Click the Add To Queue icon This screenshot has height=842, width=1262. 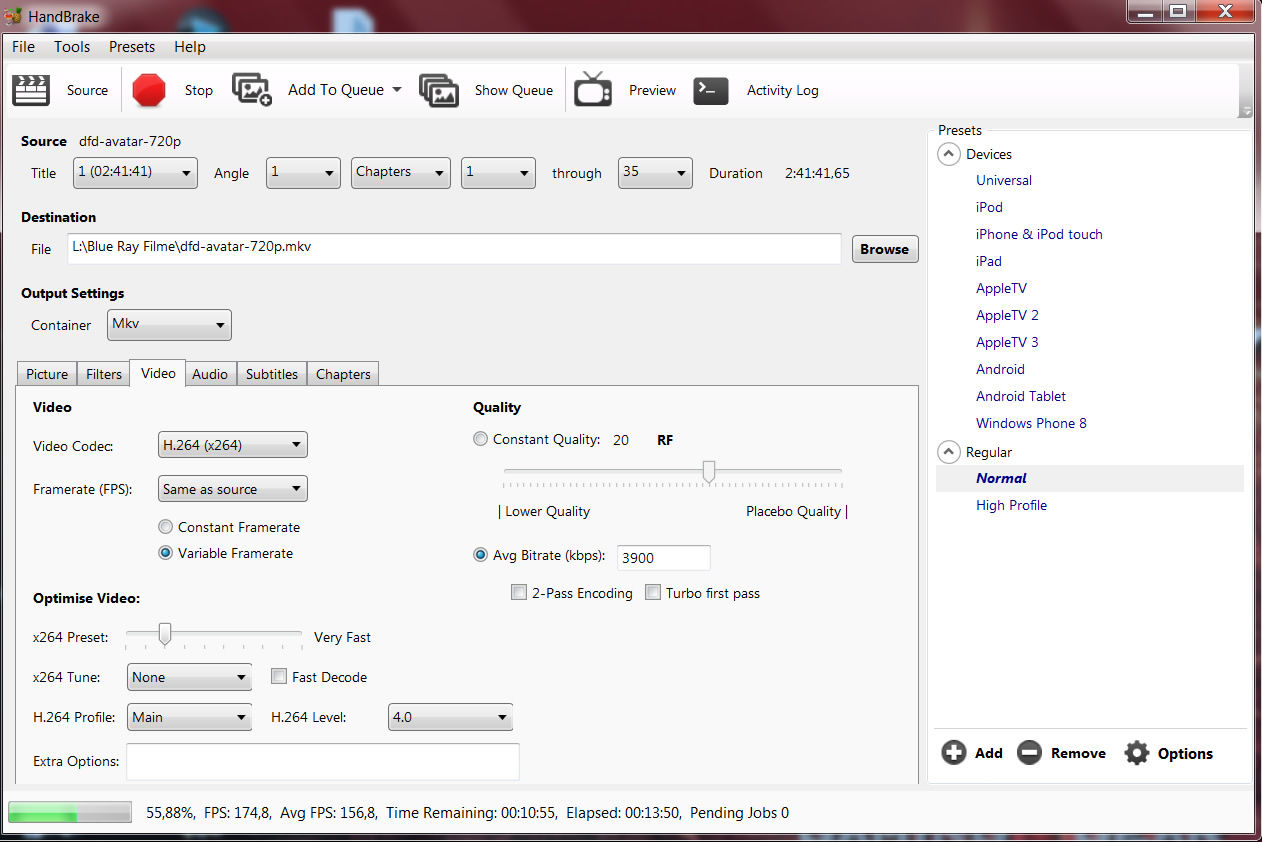pyautogui.click(x=252, y=90)
